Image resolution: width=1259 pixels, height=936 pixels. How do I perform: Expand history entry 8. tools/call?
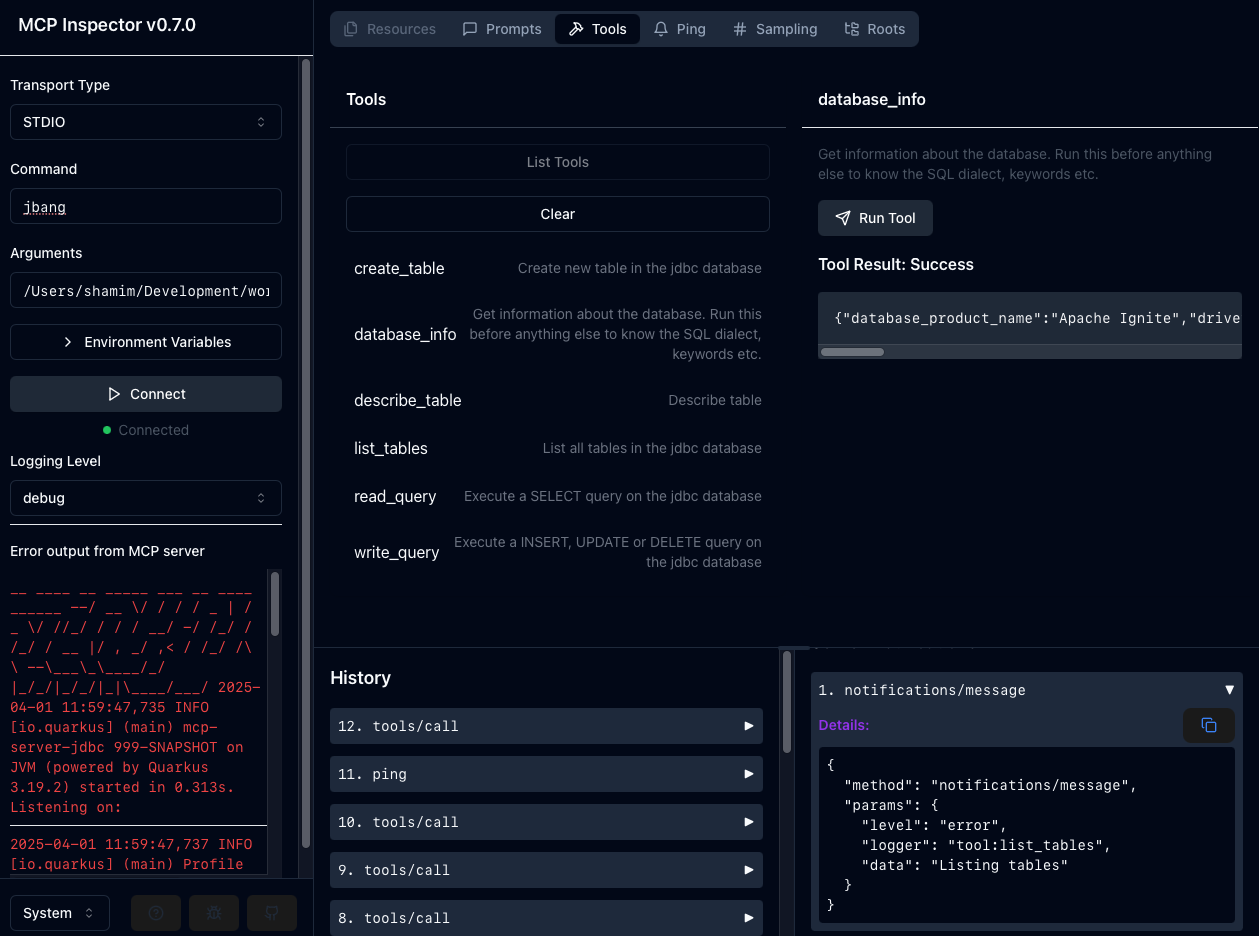tap(546, 918)
